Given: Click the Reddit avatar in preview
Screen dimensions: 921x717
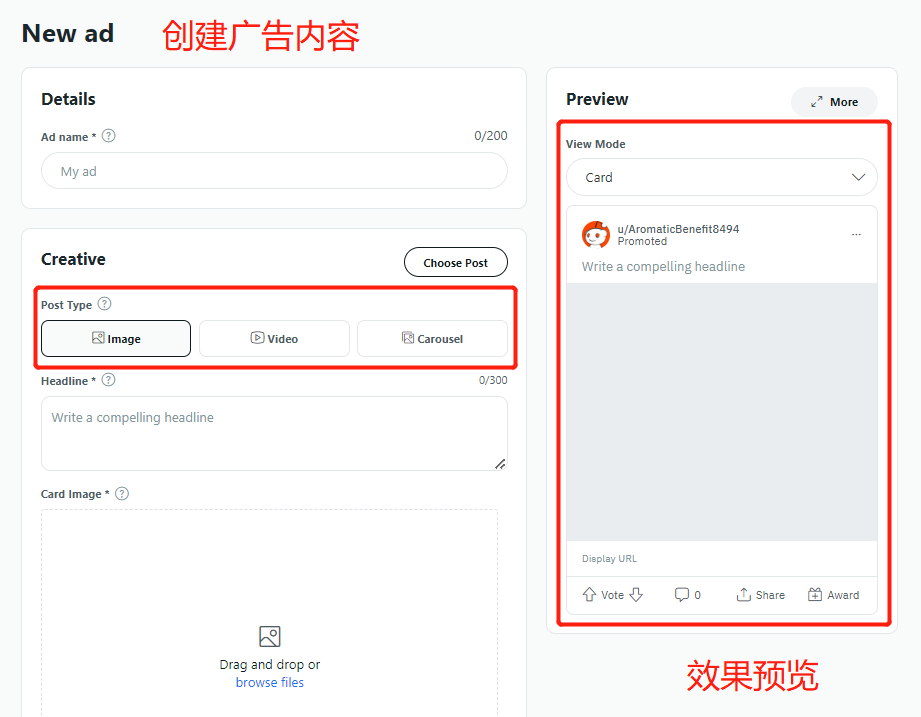Looking at the screenshot, I should click(x=596, y=235).
